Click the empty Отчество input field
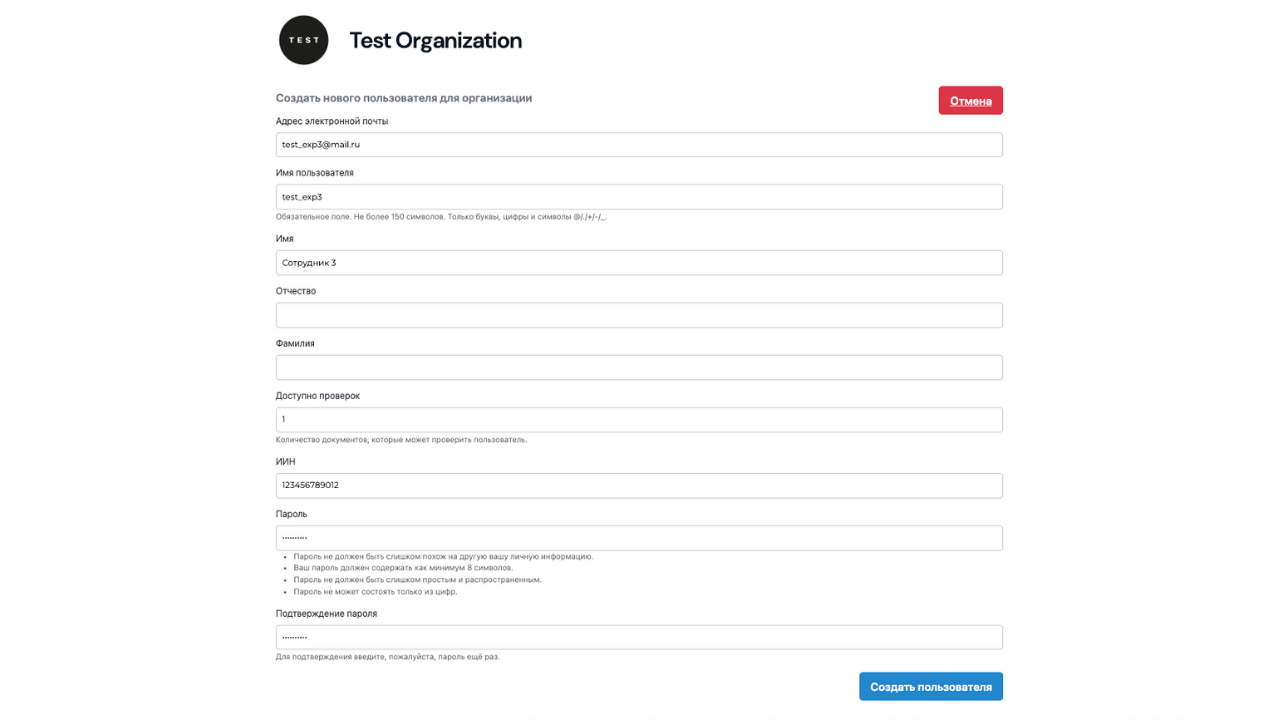Viewport: 1280px width, 720px height. point(639,315)
